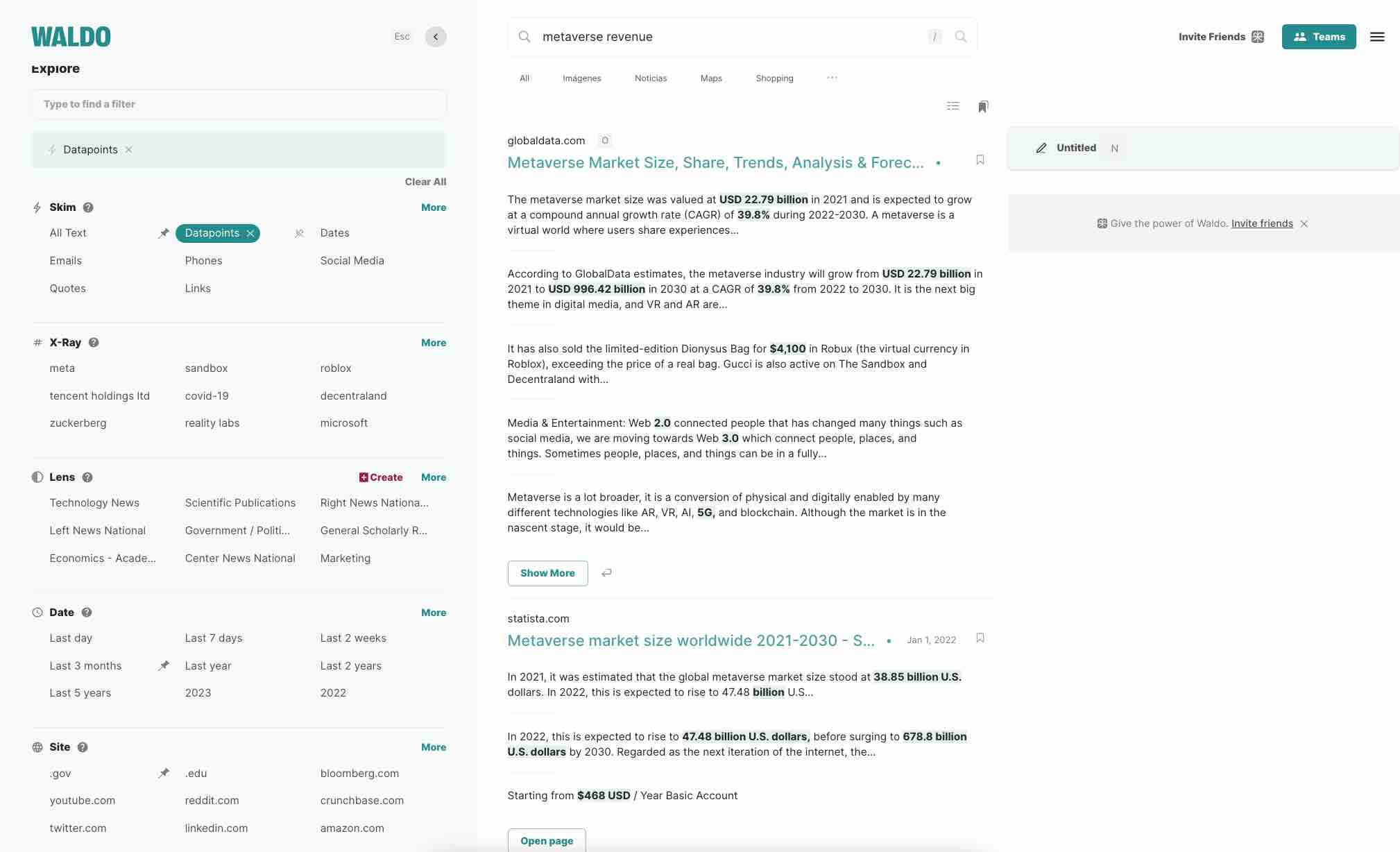The width and height of the screenshot is (1400, 852).
Task: Bookmark the statista.com result
Action: pyautogui.click(x=980, y=638)
